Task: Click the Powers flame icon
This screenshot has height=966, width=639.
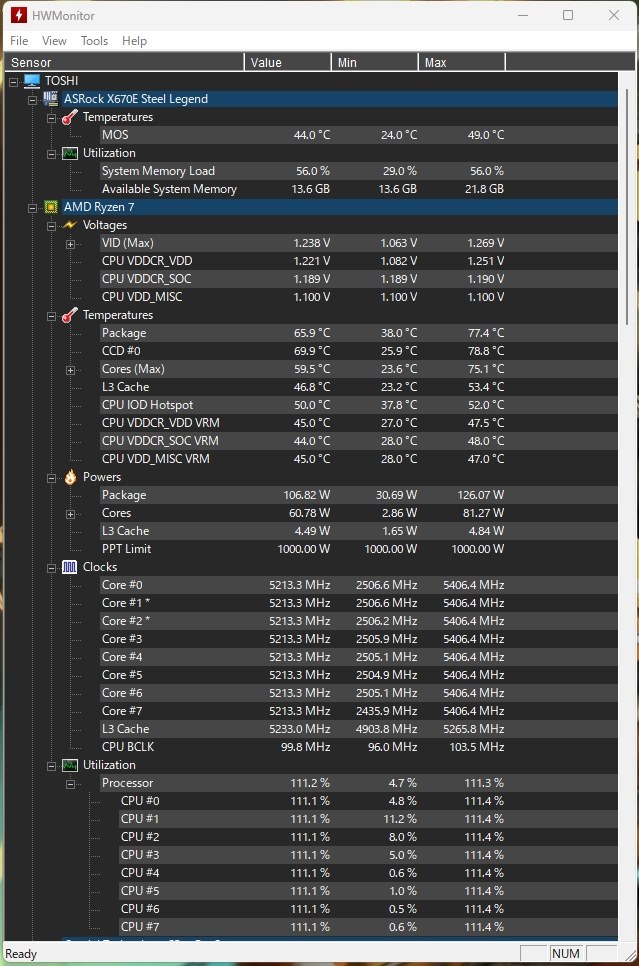Action: pos(70,477)
